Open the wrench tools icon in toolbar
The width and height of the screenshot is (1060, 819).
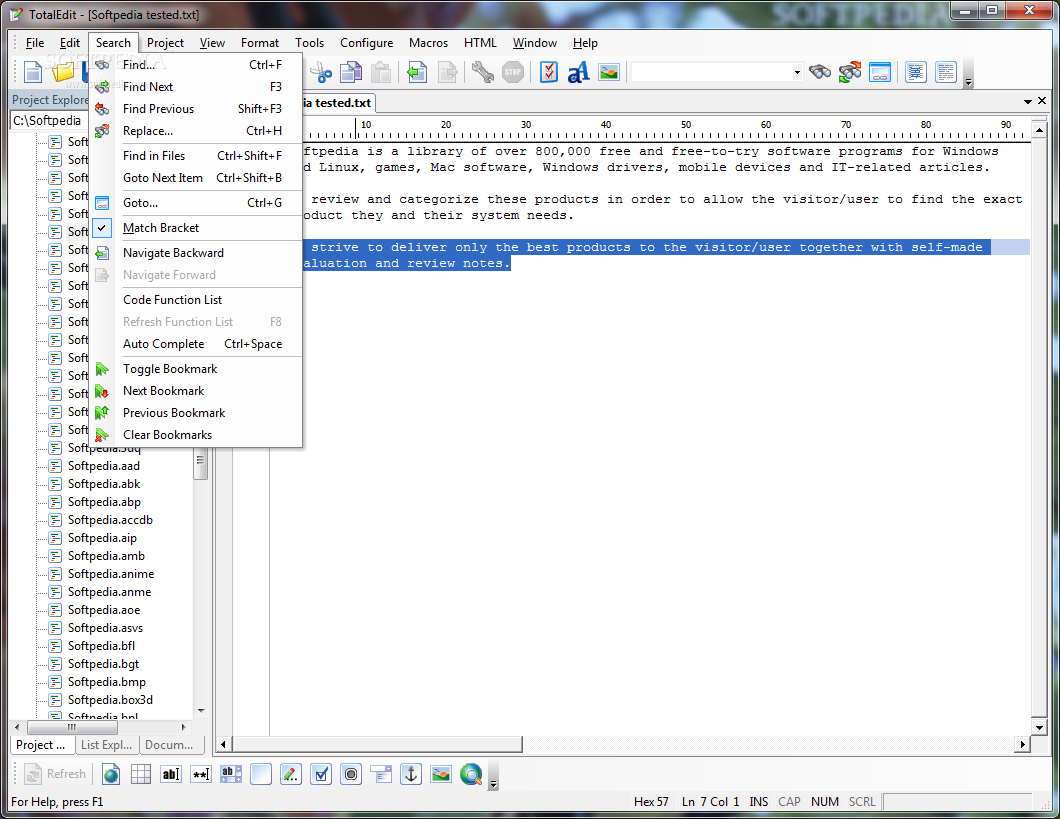tap(483, 72)
